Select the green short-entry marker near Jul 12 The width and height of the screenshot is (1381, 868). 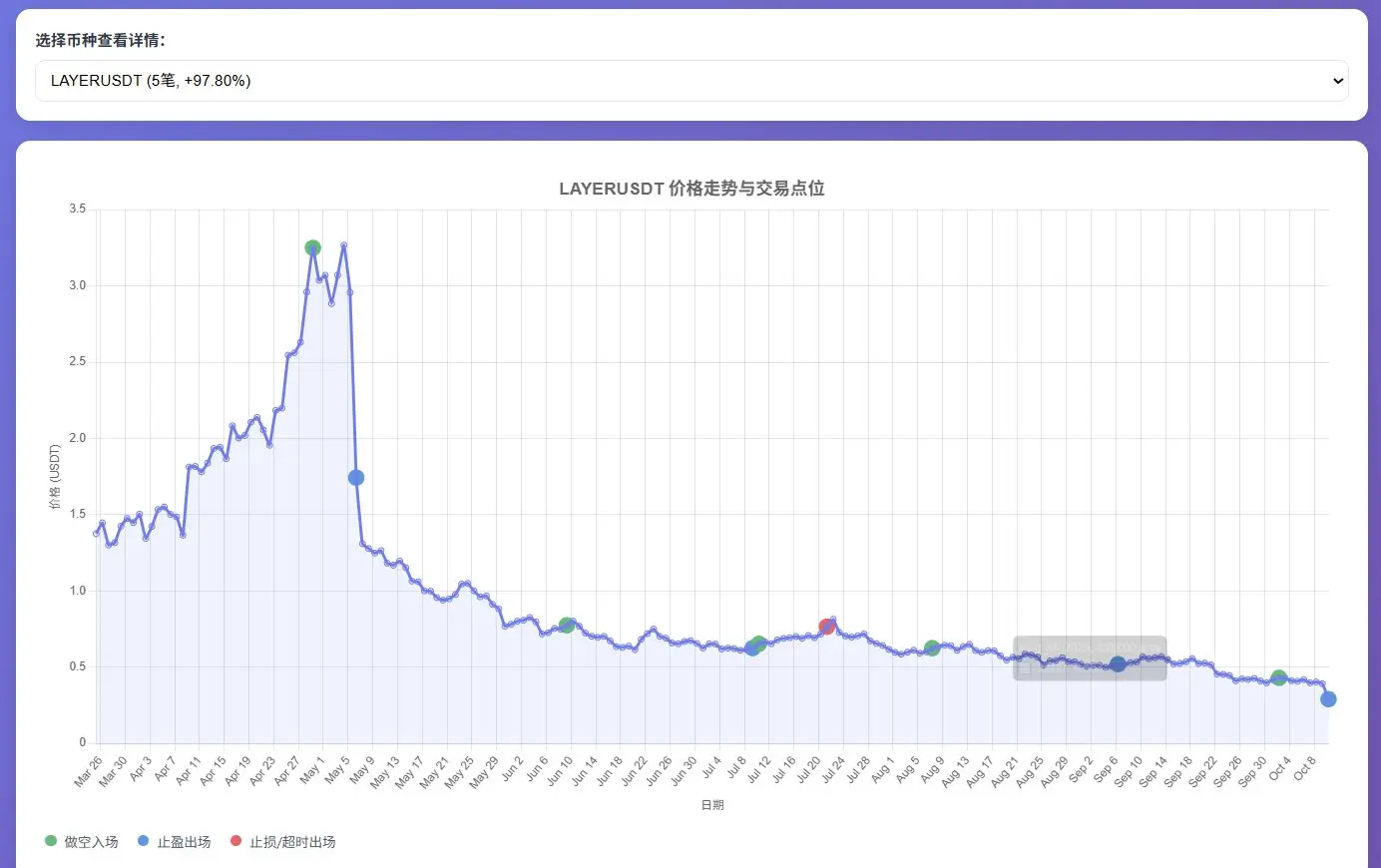pos(759,644)
